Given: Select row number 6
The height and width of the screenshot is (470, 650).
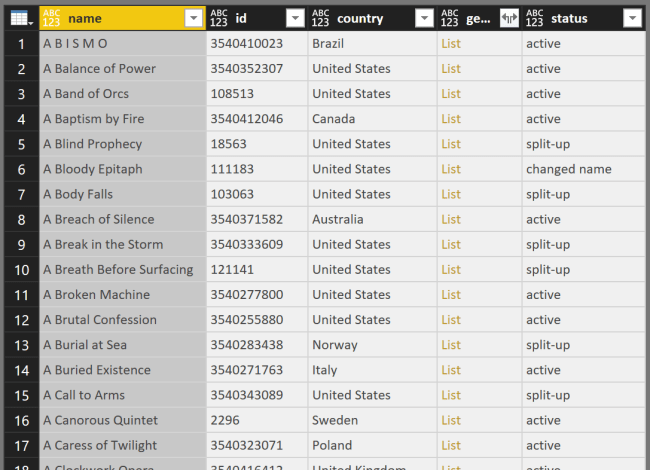Looking at the screenshot, I should (x=20, y=169).
